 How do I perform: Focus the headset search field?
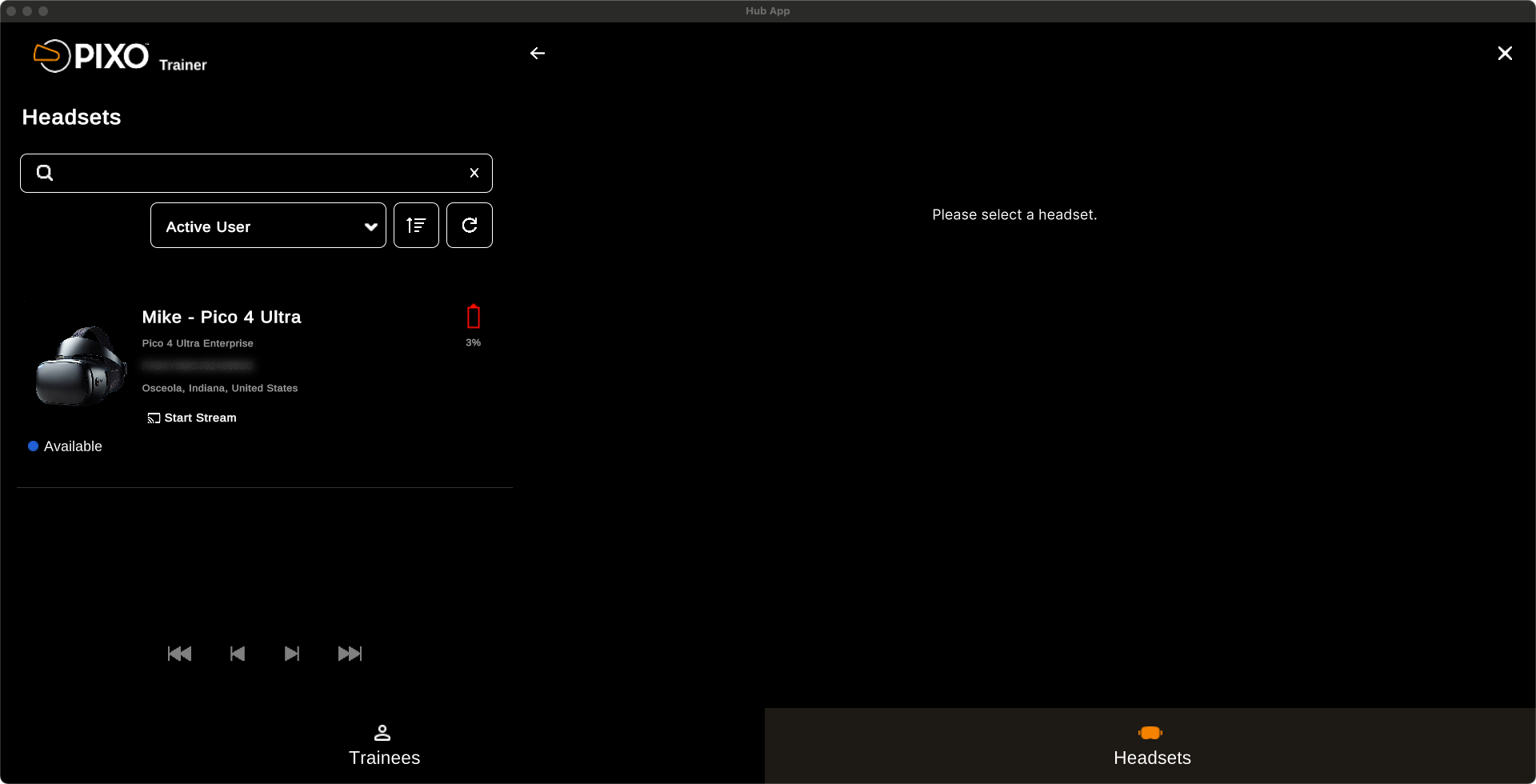[x=256, y=173]
